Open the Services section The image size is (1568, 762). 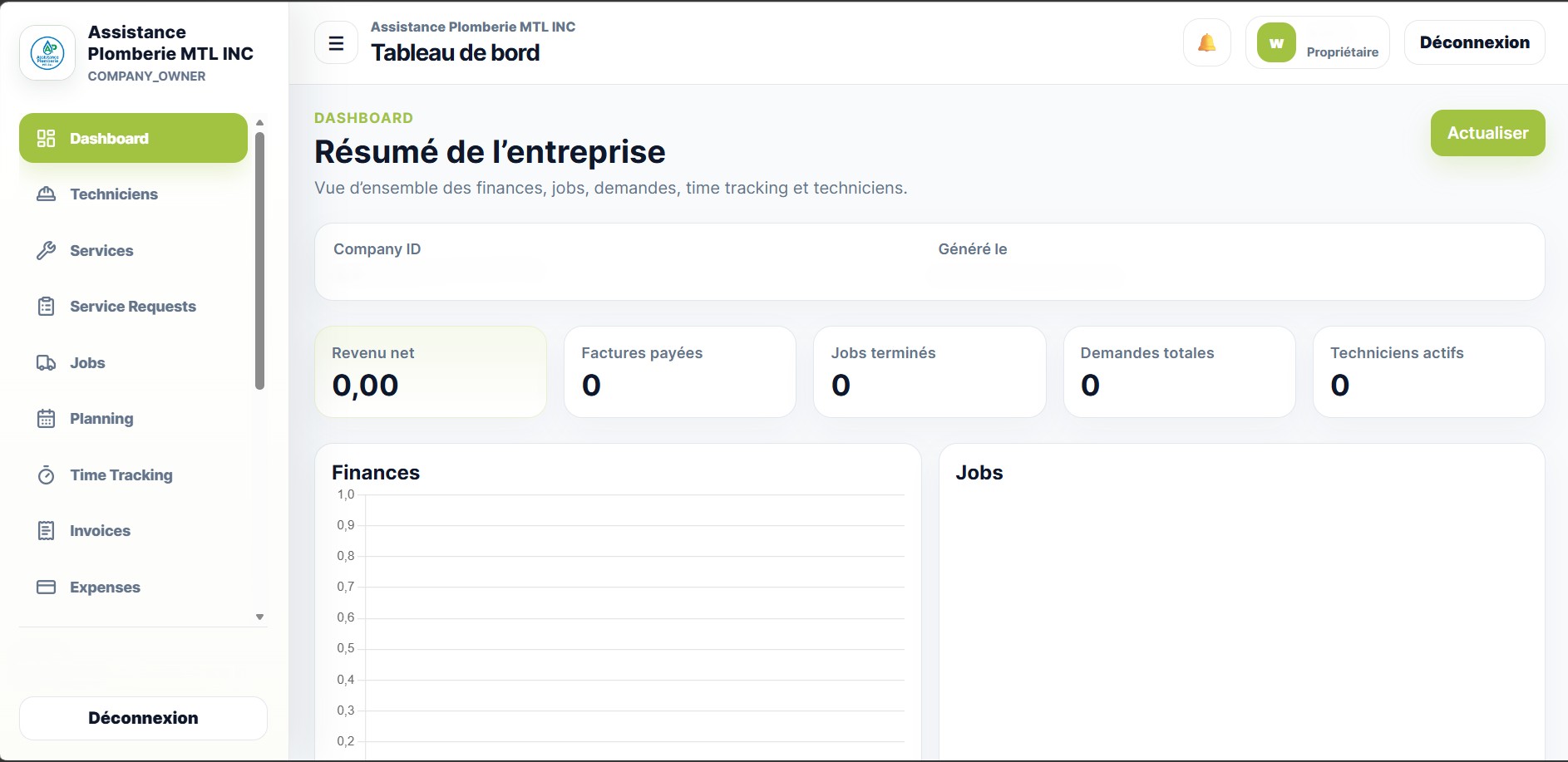[133, 250]
